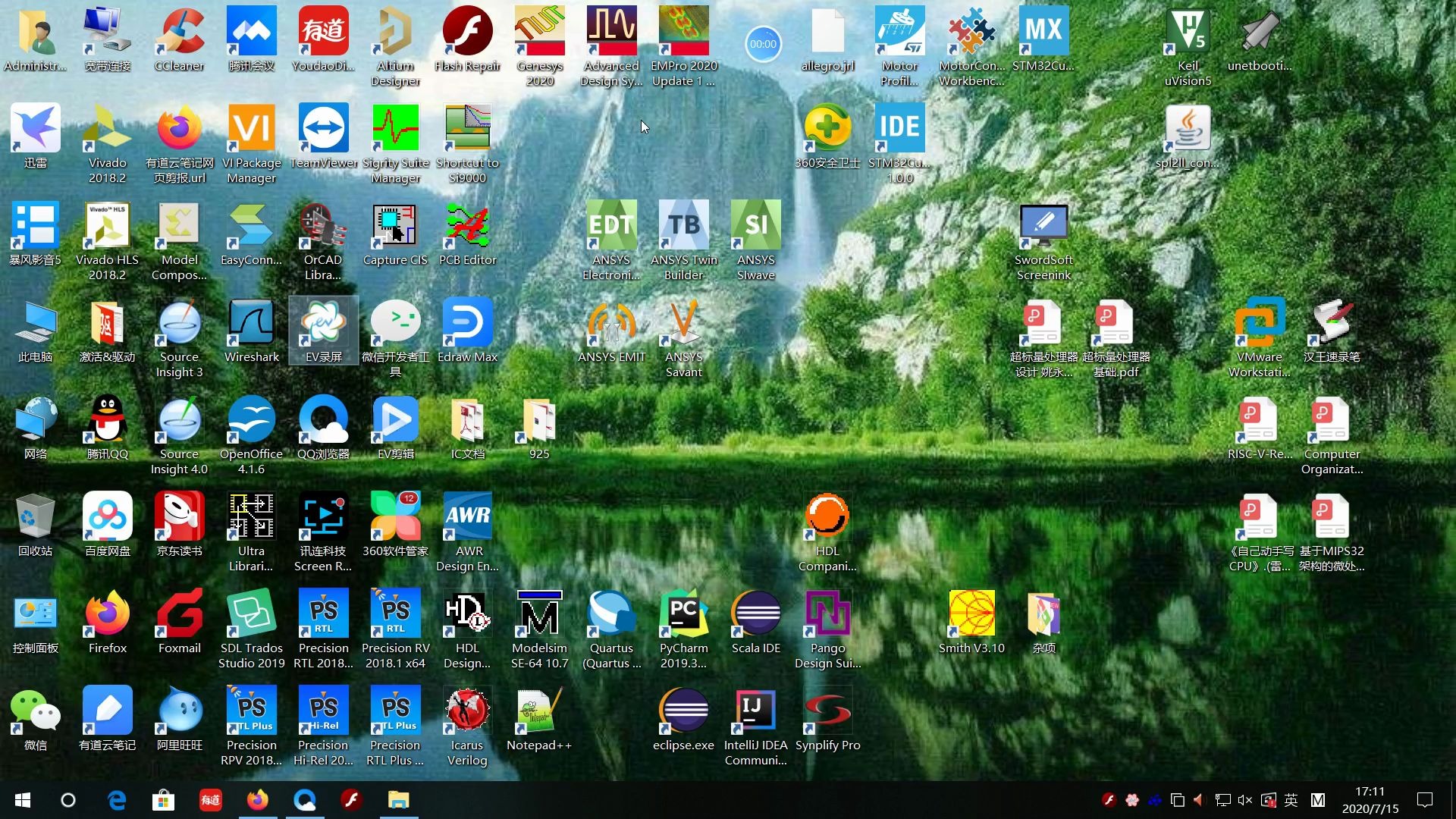Image resolution: width=1456 pixels, height=819 pixels.
Task: Open the unetbootin desktop shortcut
Action: coord(1260,39)
